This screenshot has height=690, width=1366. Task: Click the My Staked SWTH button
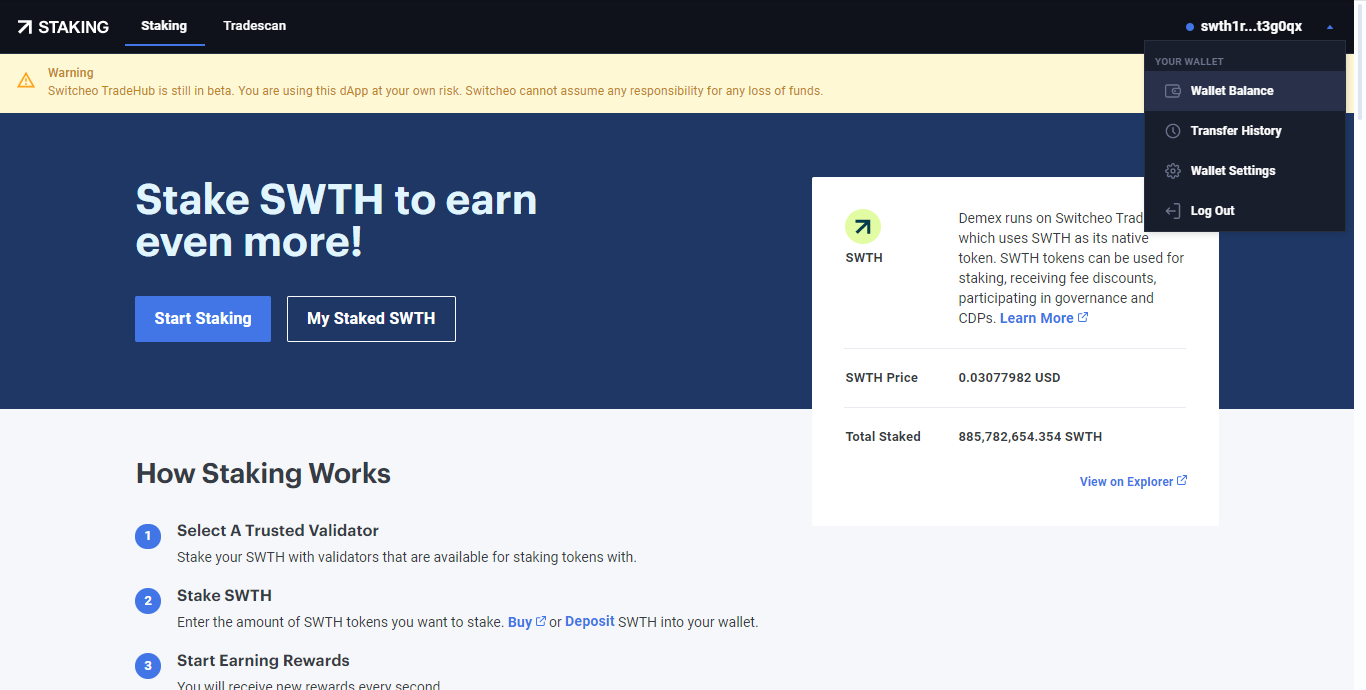371,319
